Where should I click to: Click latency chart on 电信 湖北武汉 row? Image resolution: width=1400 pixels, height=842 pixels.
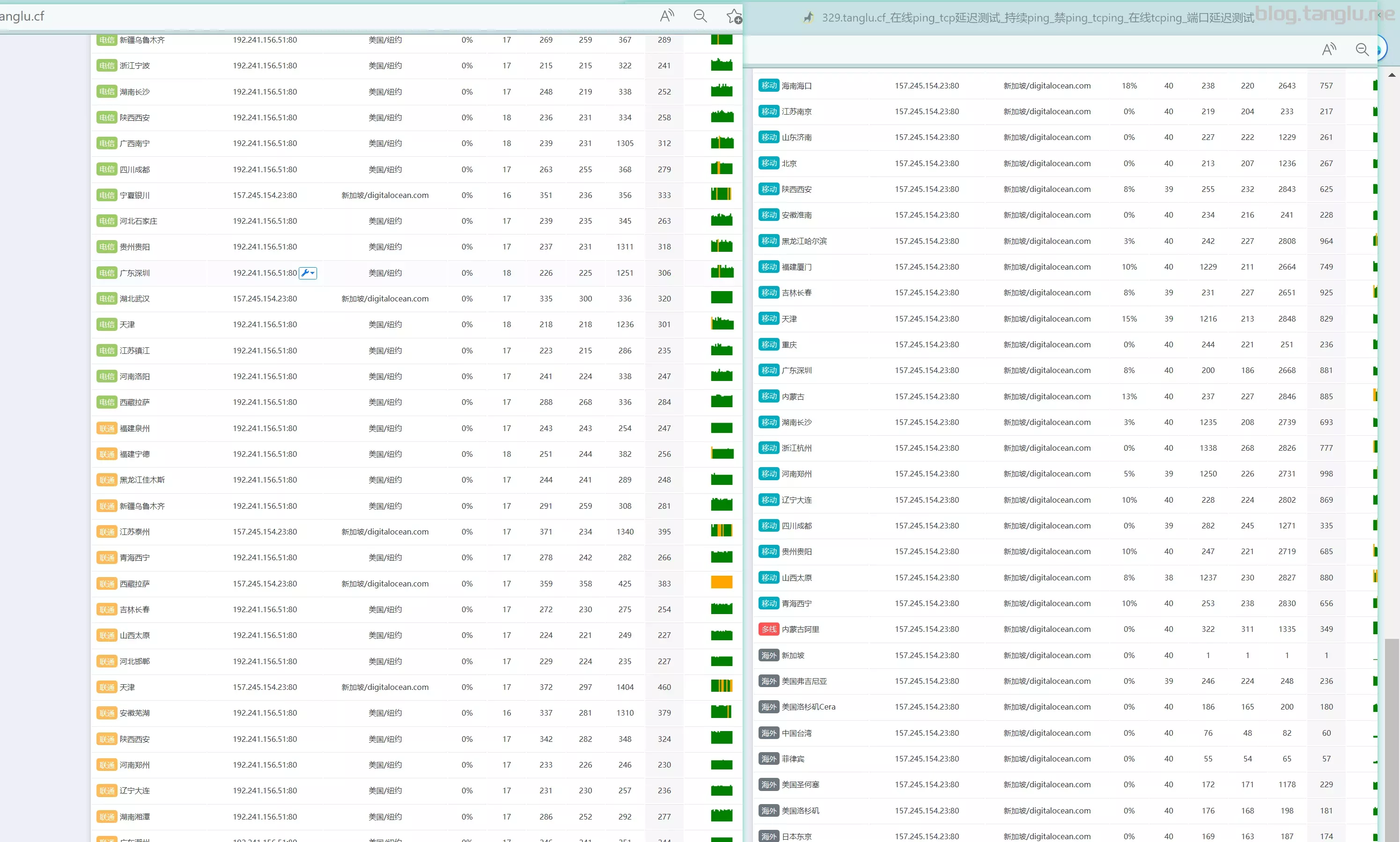(x=721, y=297)
